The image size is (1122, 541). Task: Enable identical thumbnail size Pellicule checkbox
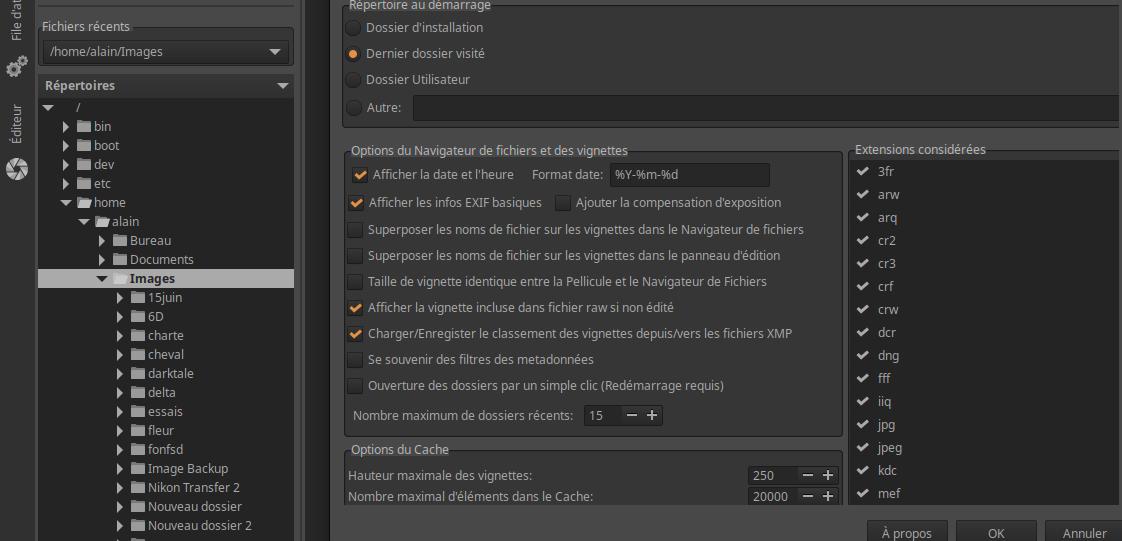point(355,282)
